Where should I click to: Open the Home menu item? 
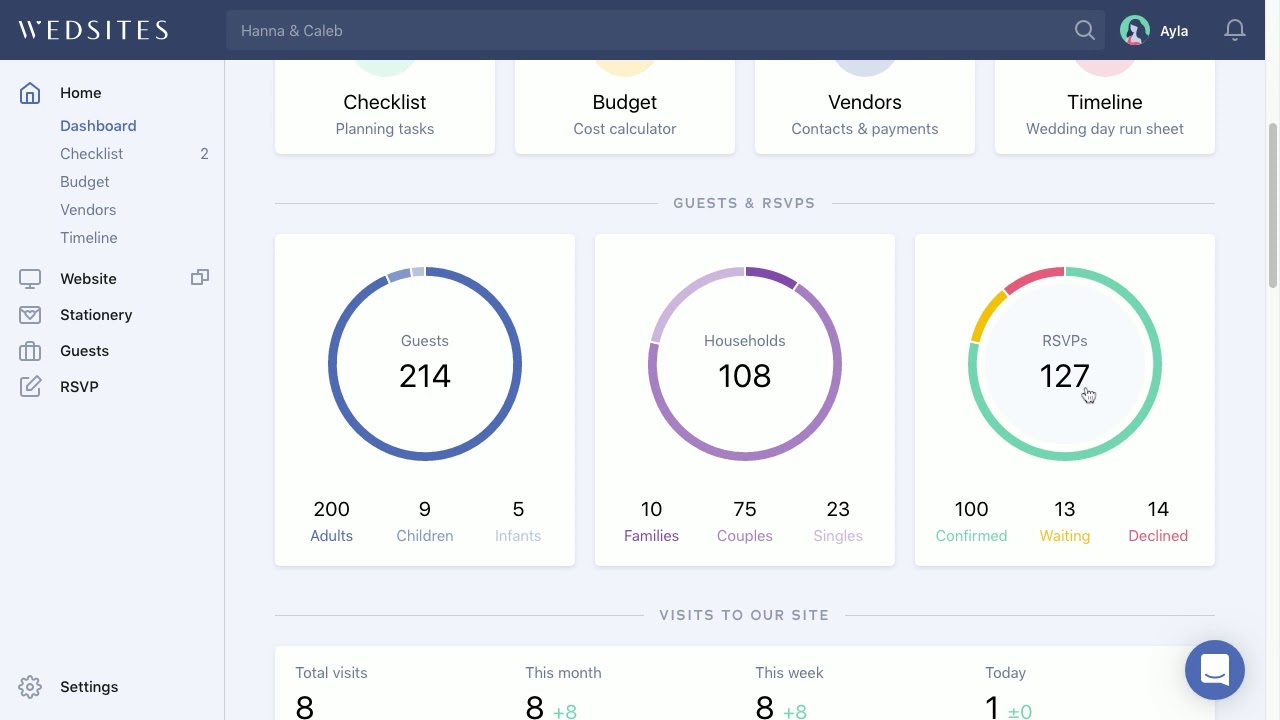[x=81, y=93]
